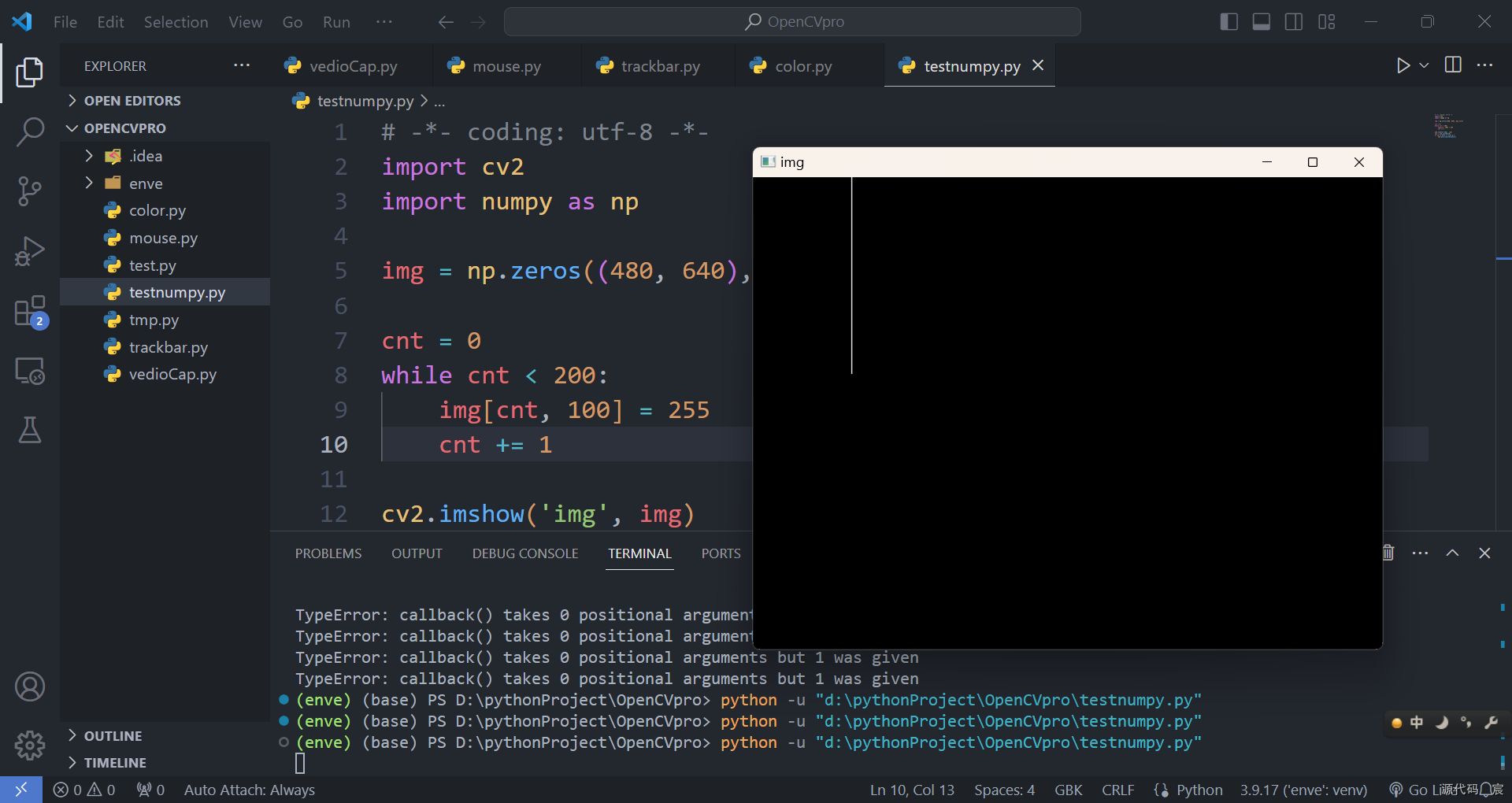Open the File menu
This screenshot has width=1512, height=803.
(x=65, y=22)
